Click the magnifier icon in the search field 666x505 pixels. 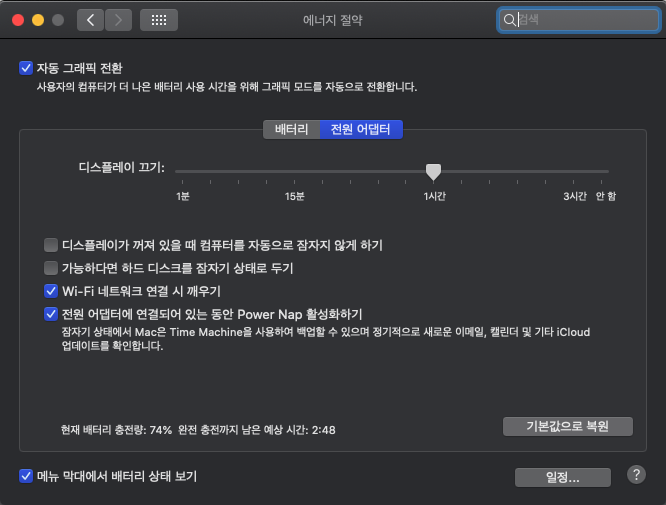[509, 20]
